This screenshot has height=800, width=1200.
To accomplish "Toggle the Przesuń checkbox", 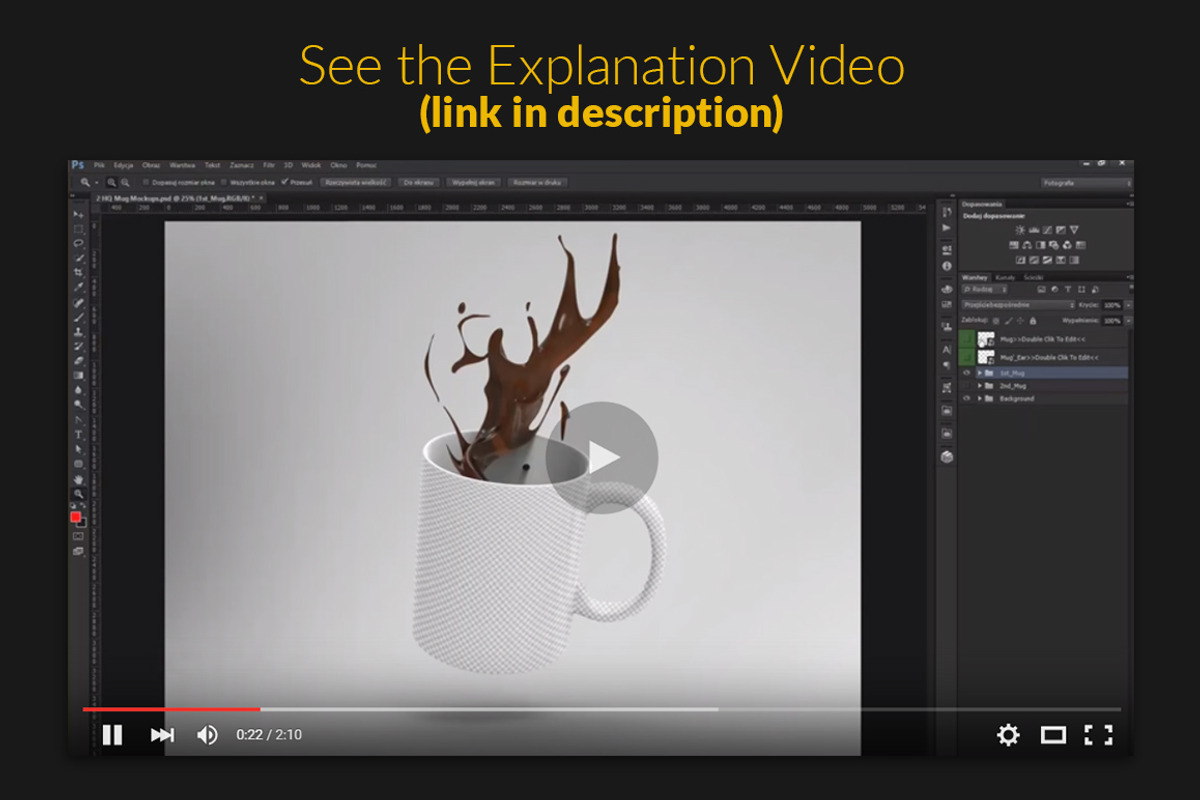I will click(x=284, y=182).
